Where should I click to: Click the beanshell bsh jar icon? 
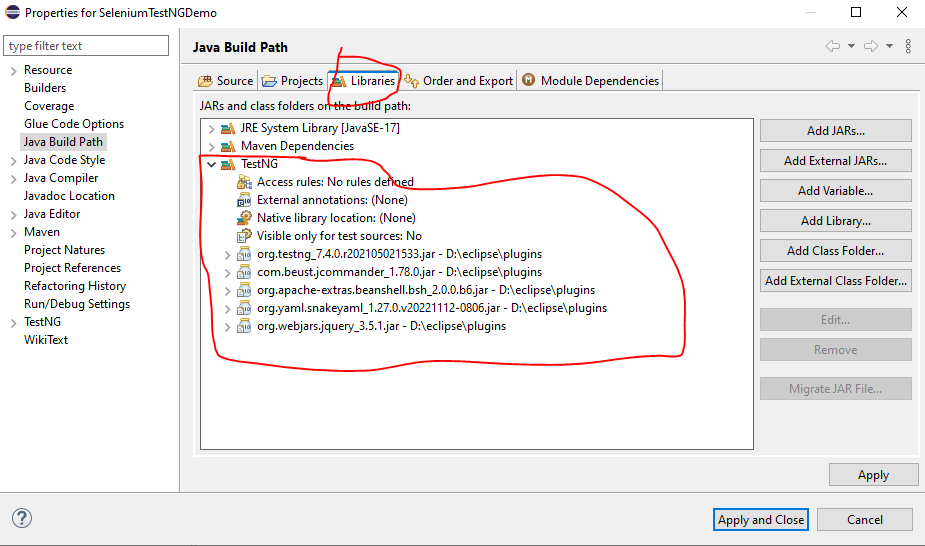pyautogui.click(x=244, y=290)
